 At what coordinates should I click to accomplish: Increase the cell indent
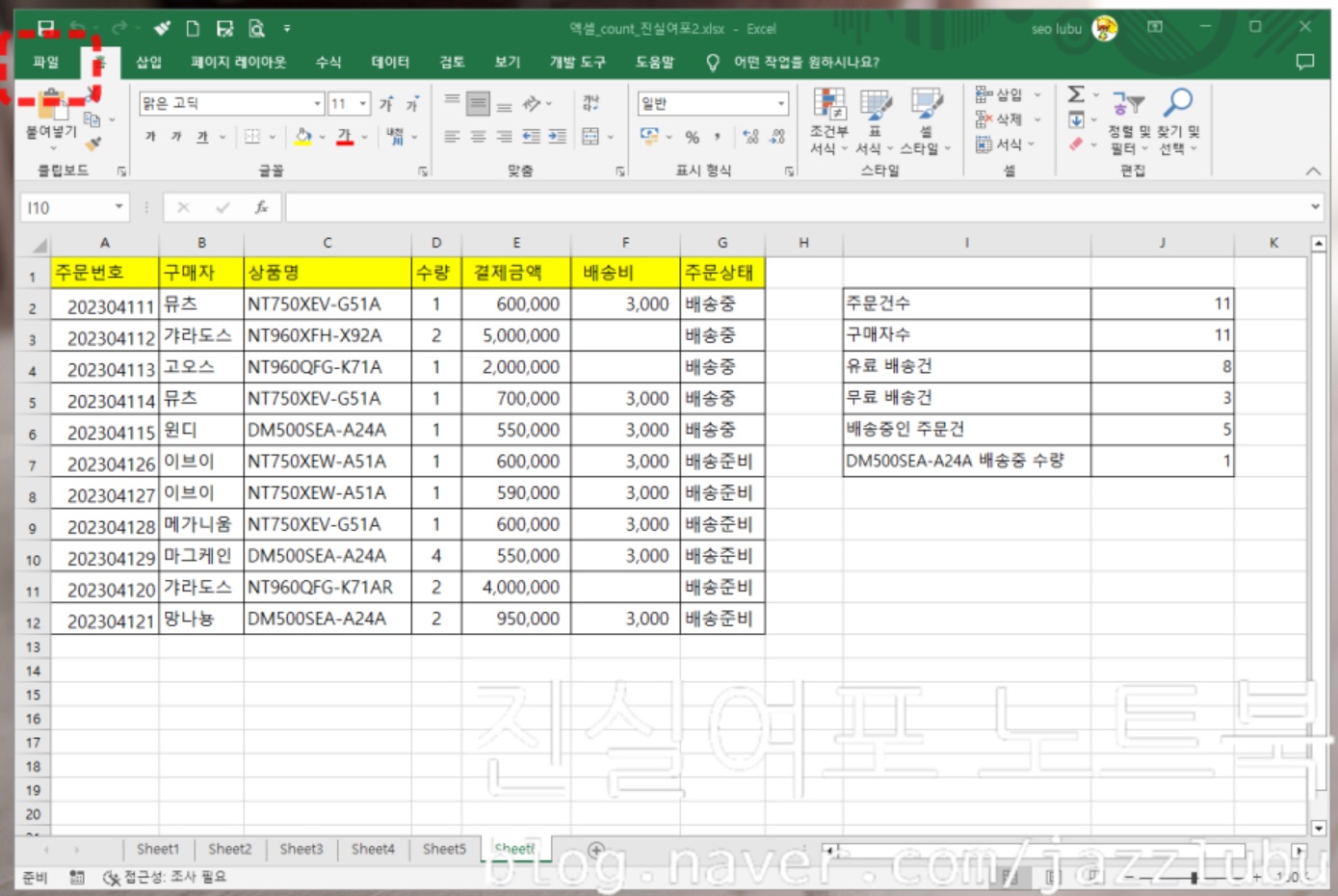coord(557,137)
